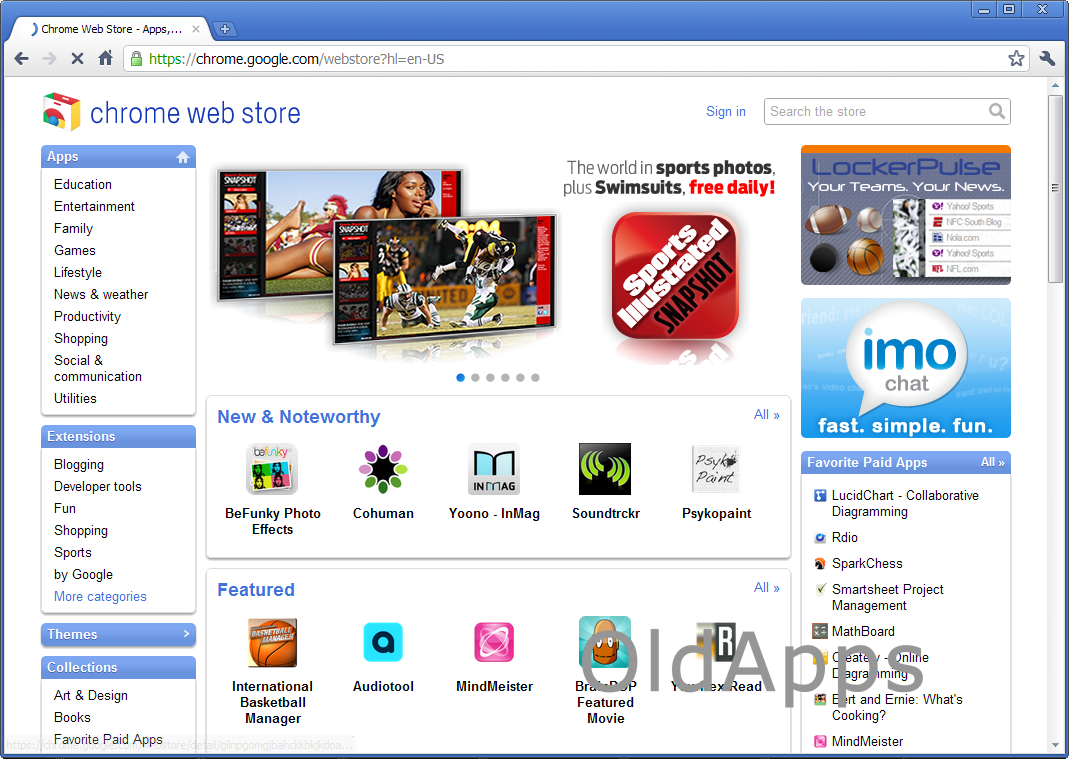The height and width of the screenshot is (759, 1069).
Task: Open the Art & Design collection
Action: click(x=91, y=696)
